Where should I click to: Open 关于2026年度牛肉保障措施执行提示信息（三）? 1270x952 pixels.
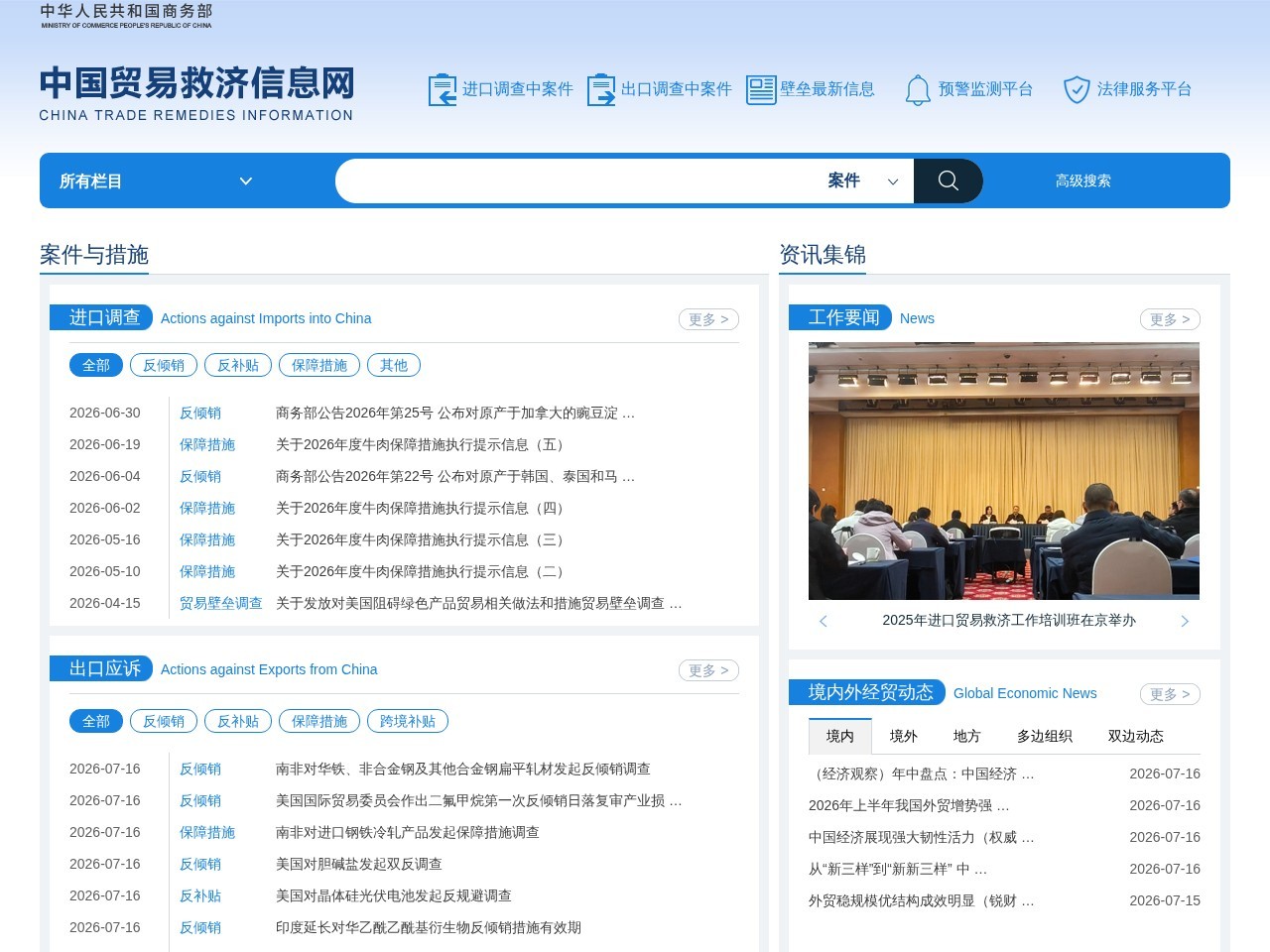pos(423,539)
